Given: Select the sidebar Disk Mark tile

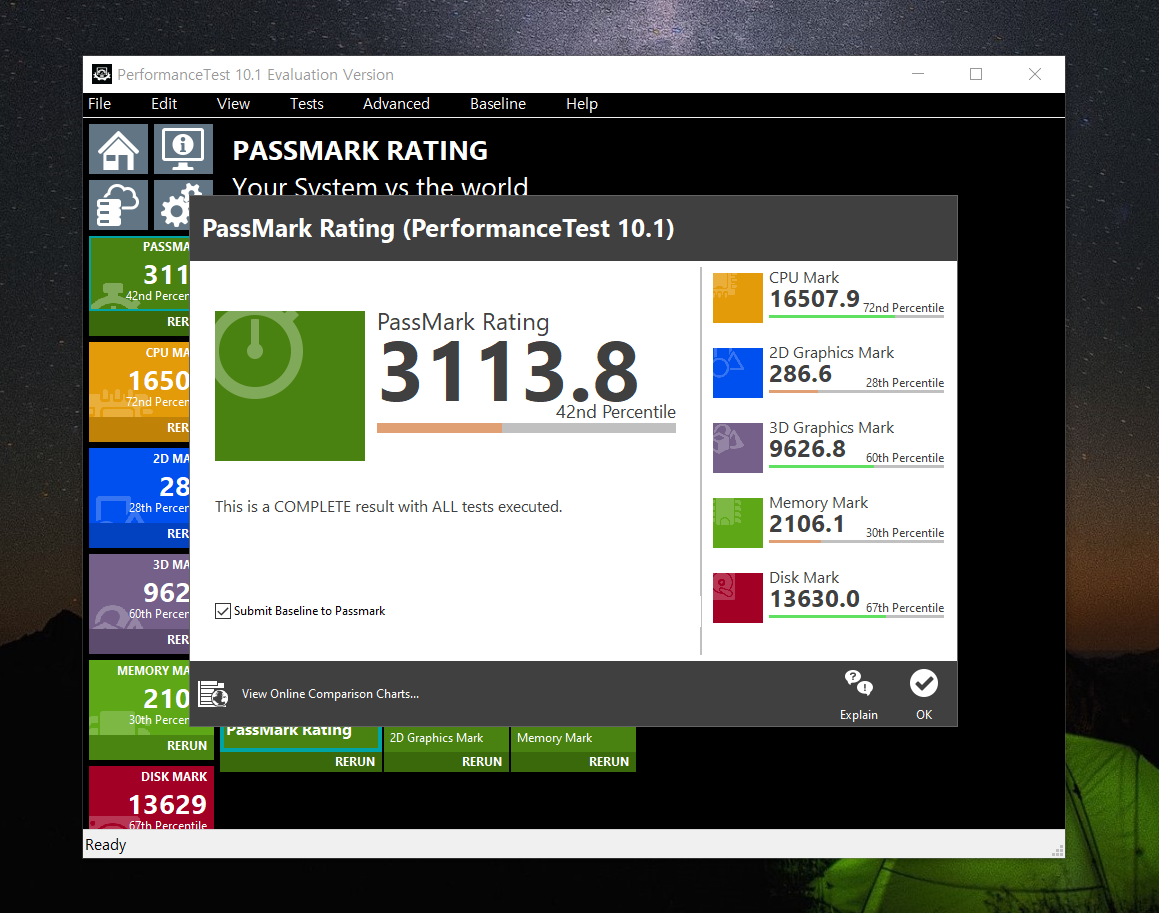Looking at the screenshot, I should point(152,798).
